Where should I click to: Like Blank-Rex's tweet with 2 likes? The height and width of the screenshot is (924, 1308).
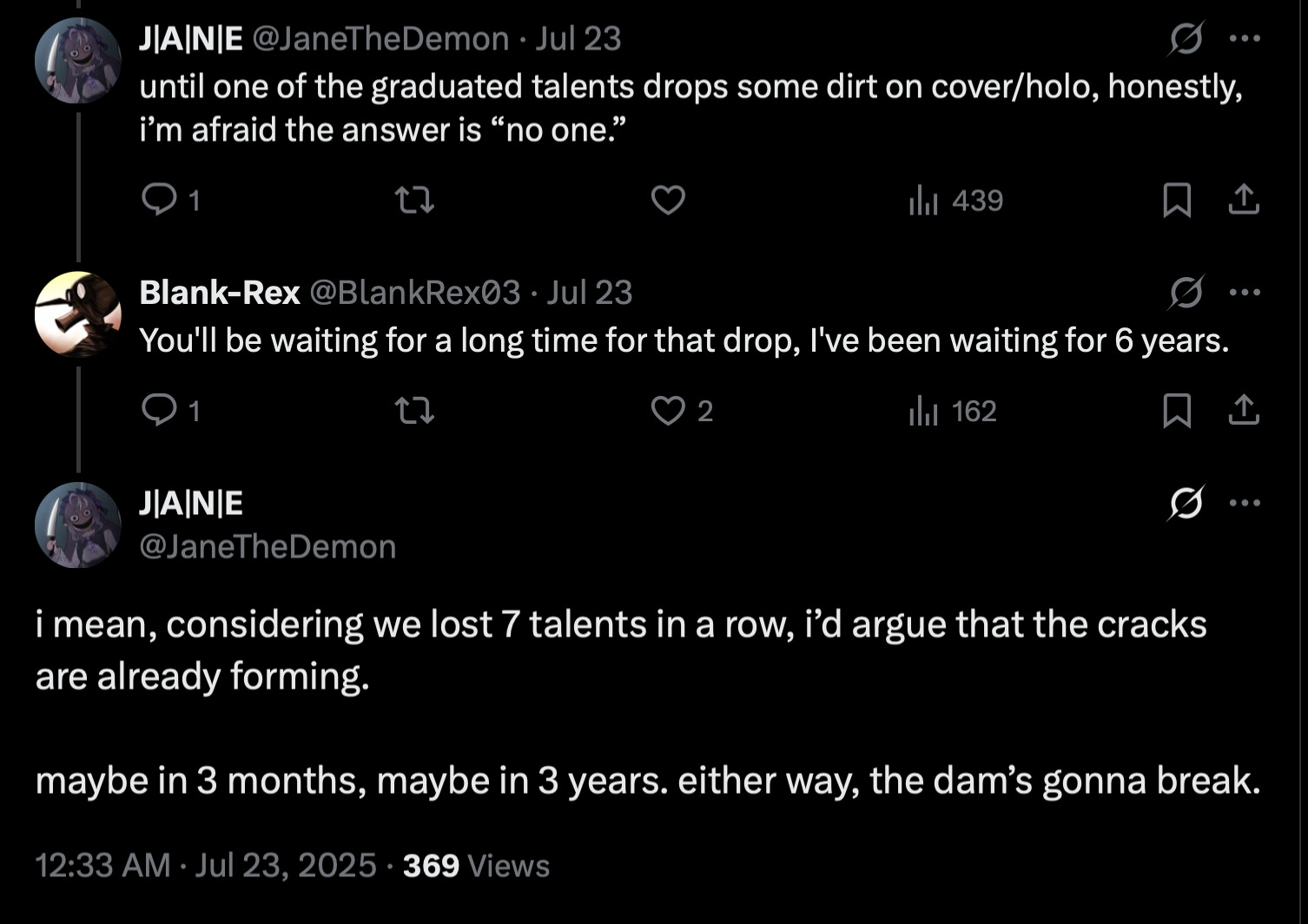point(668,410)
